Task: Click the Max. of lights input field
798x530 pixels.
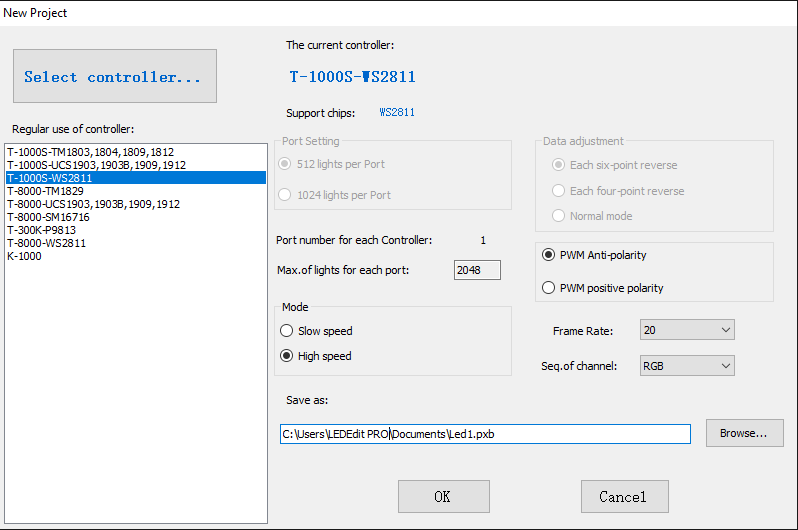Action: coord(477,270)
